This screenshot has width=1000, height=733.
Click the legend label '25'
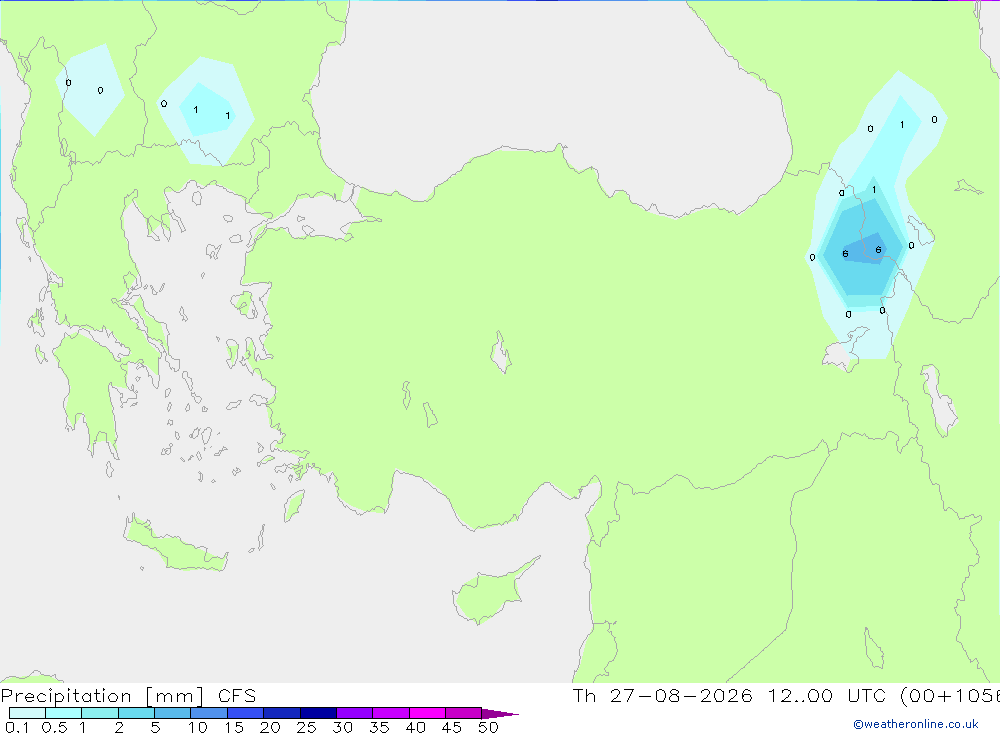coord(306,727)
